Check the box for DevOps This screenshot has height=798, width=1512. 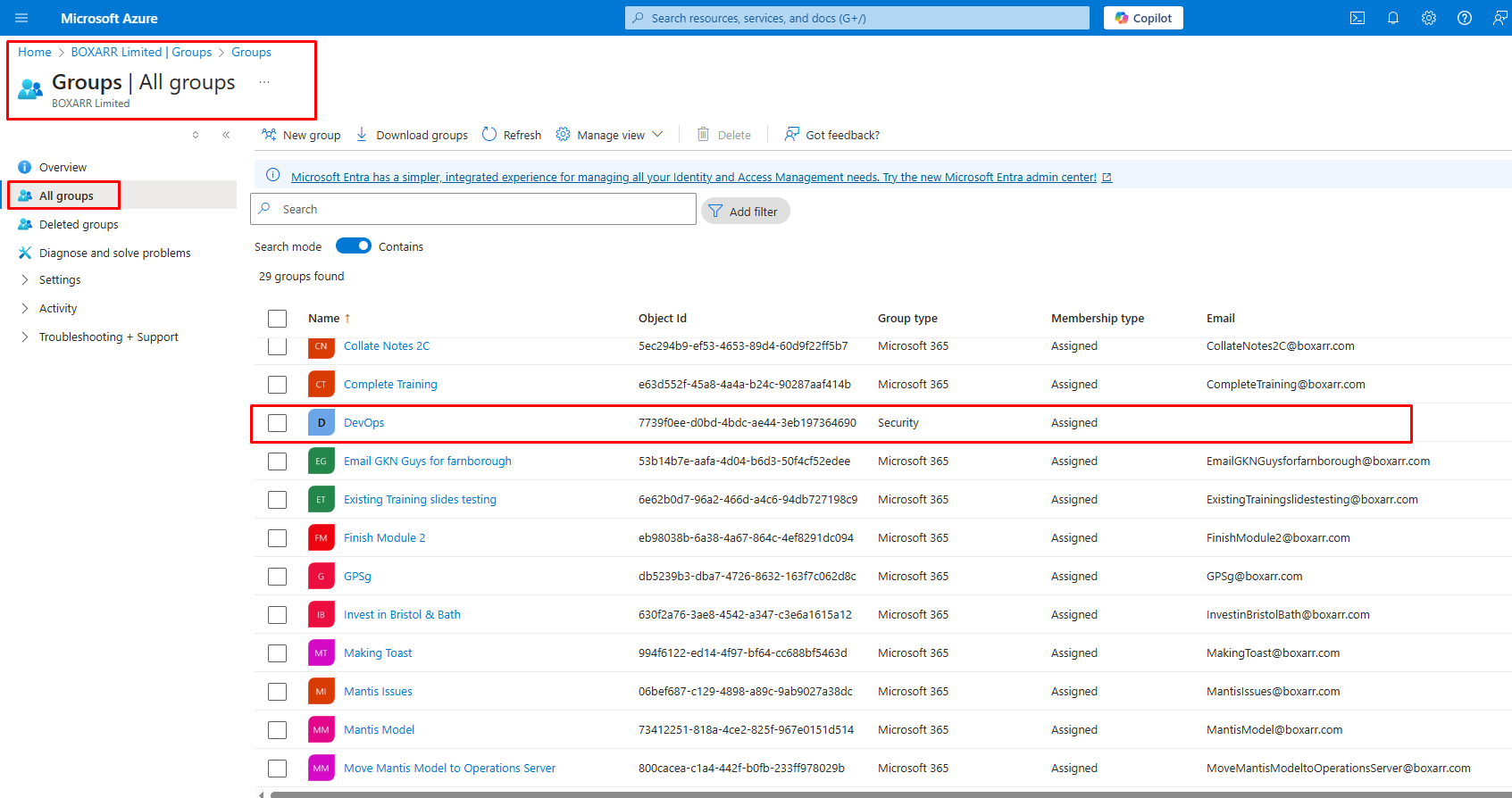[x=278, y=423]
